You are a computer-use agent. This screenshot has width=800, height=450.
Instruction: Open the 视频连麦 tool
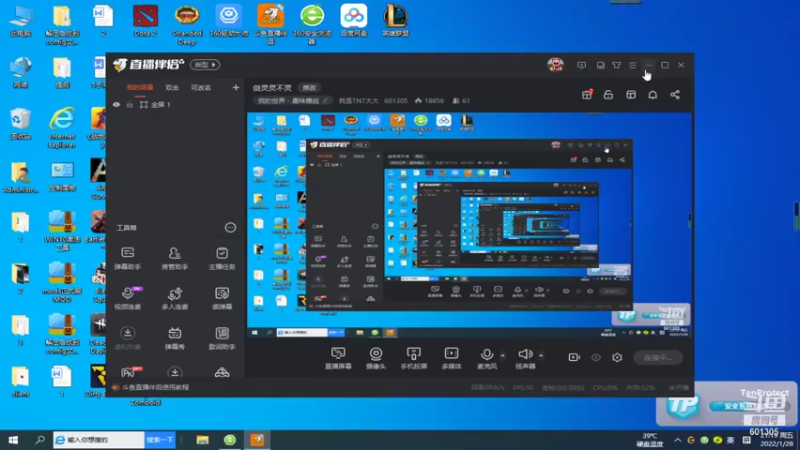point(128,298)
